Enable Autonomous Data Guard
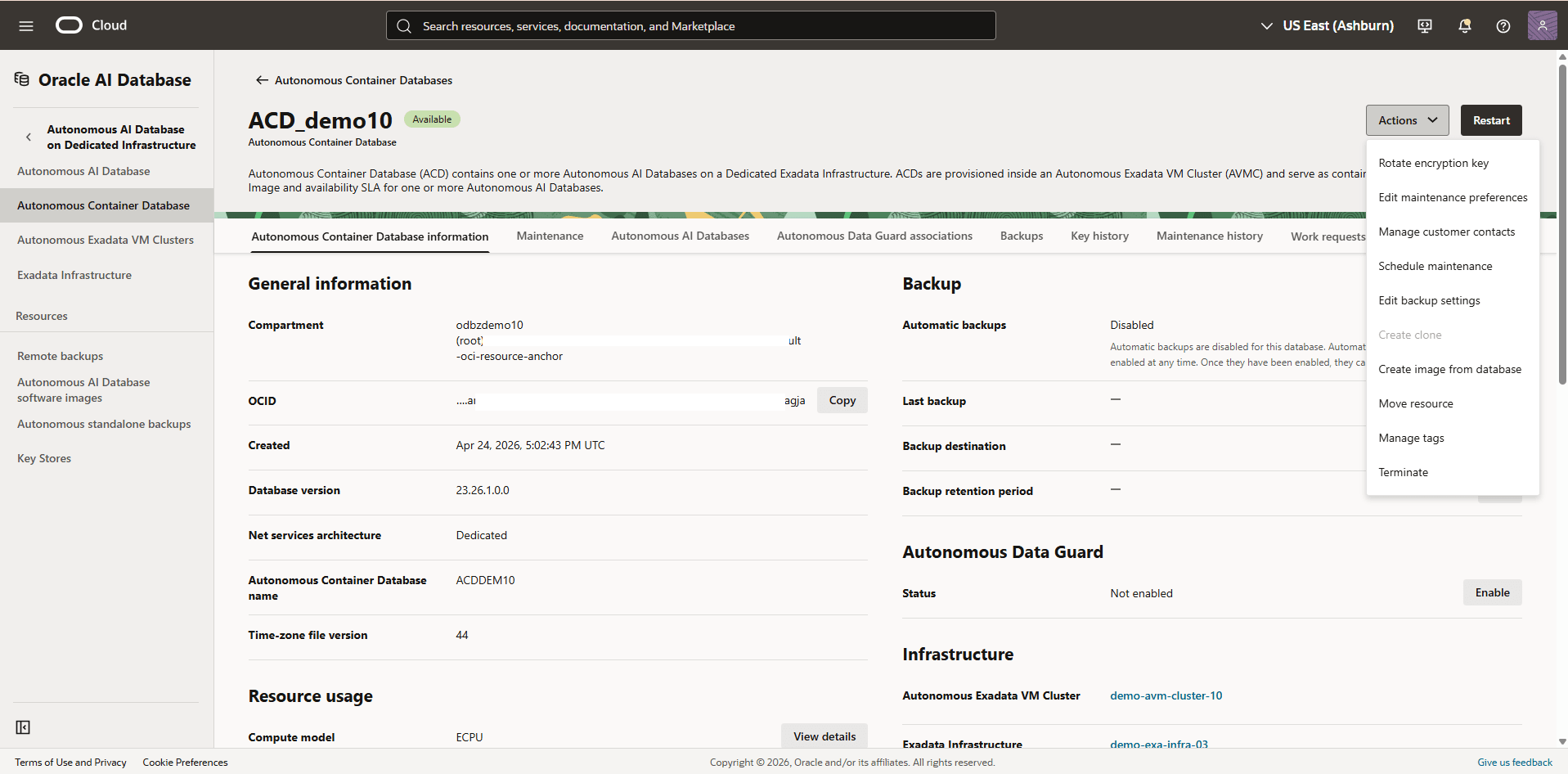The height and width of the screenshot is (774, 1568). 1492,592
